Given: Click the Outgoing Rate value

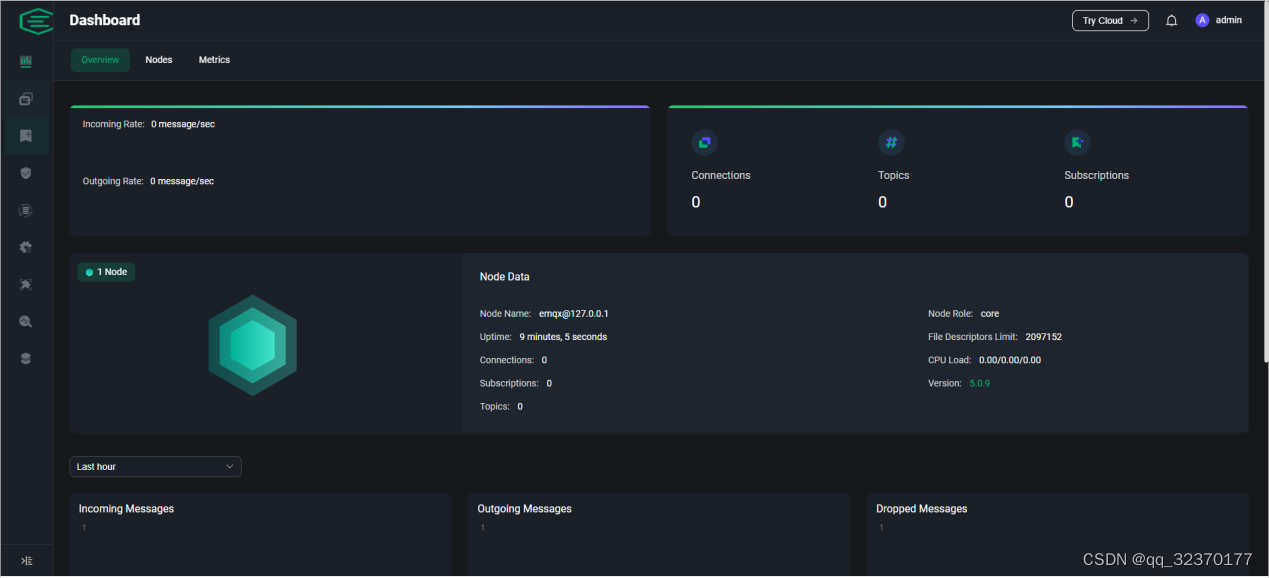Looking at the screenshot, I should click(182, 181).
